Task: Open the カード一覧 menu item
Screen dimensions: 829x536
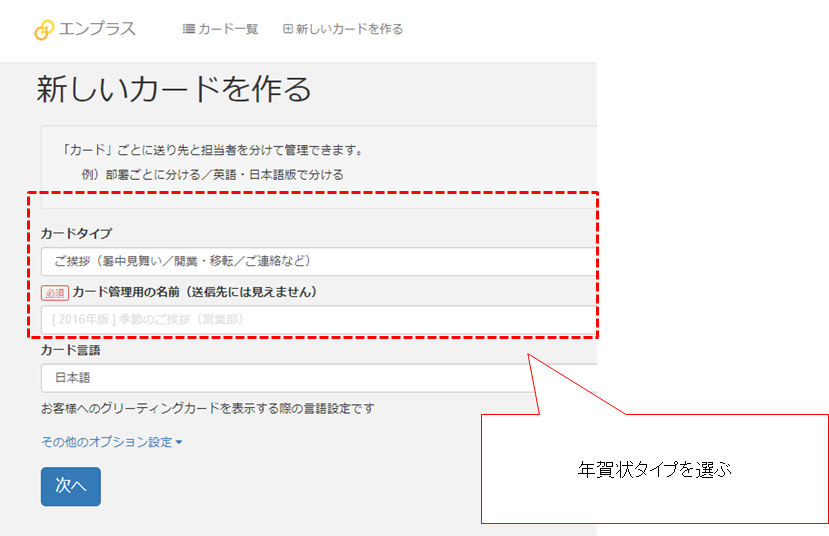Action: tap(227, 29)
